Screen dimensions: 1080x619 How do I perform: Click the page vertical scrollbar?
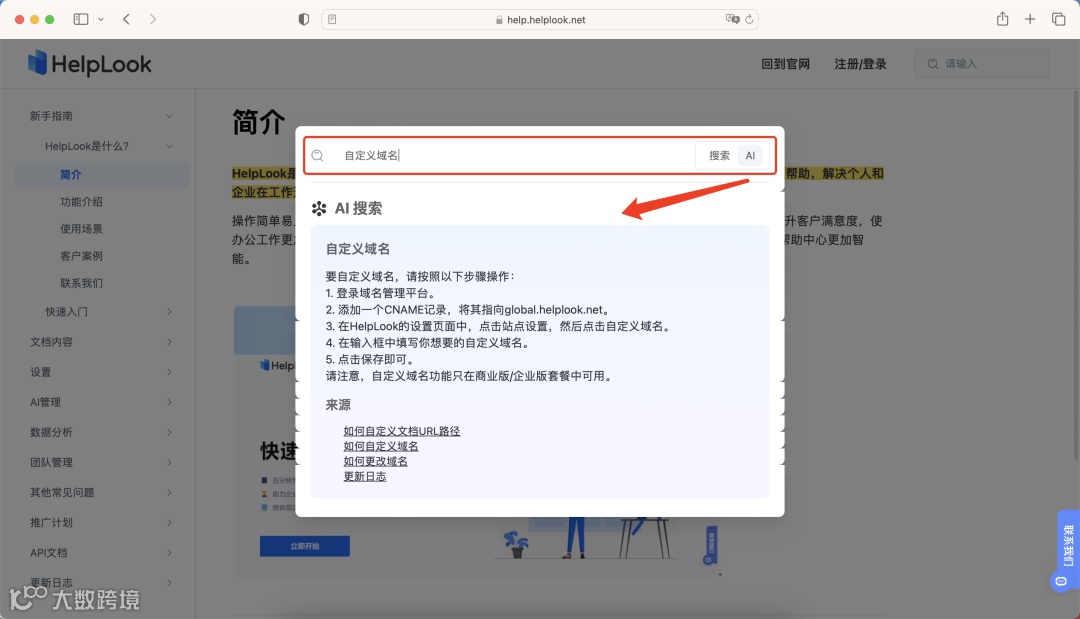[x=1075, y=275]
